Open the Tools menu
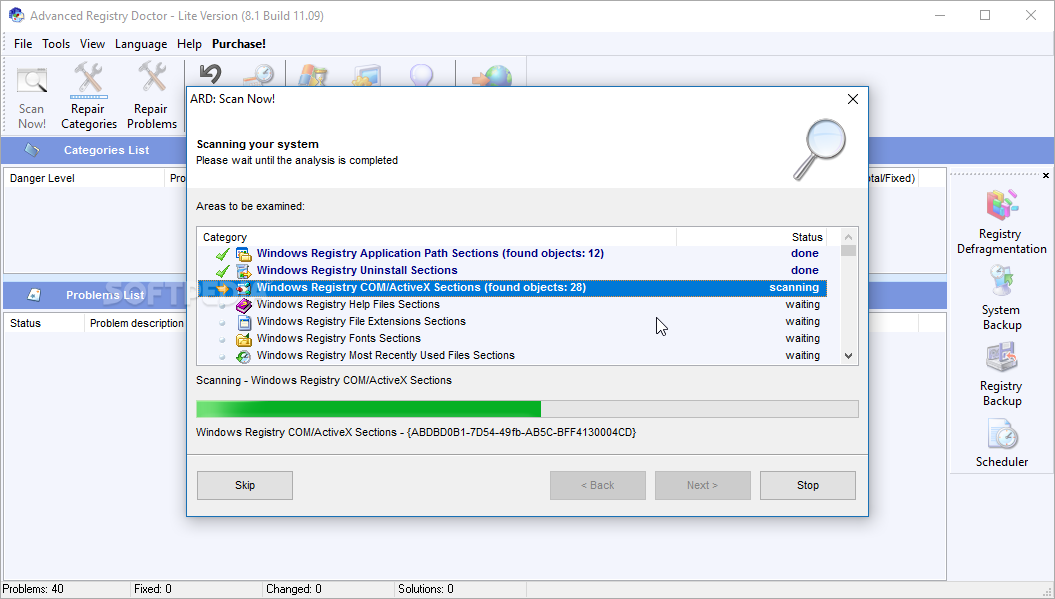 [x=56, y=44]
